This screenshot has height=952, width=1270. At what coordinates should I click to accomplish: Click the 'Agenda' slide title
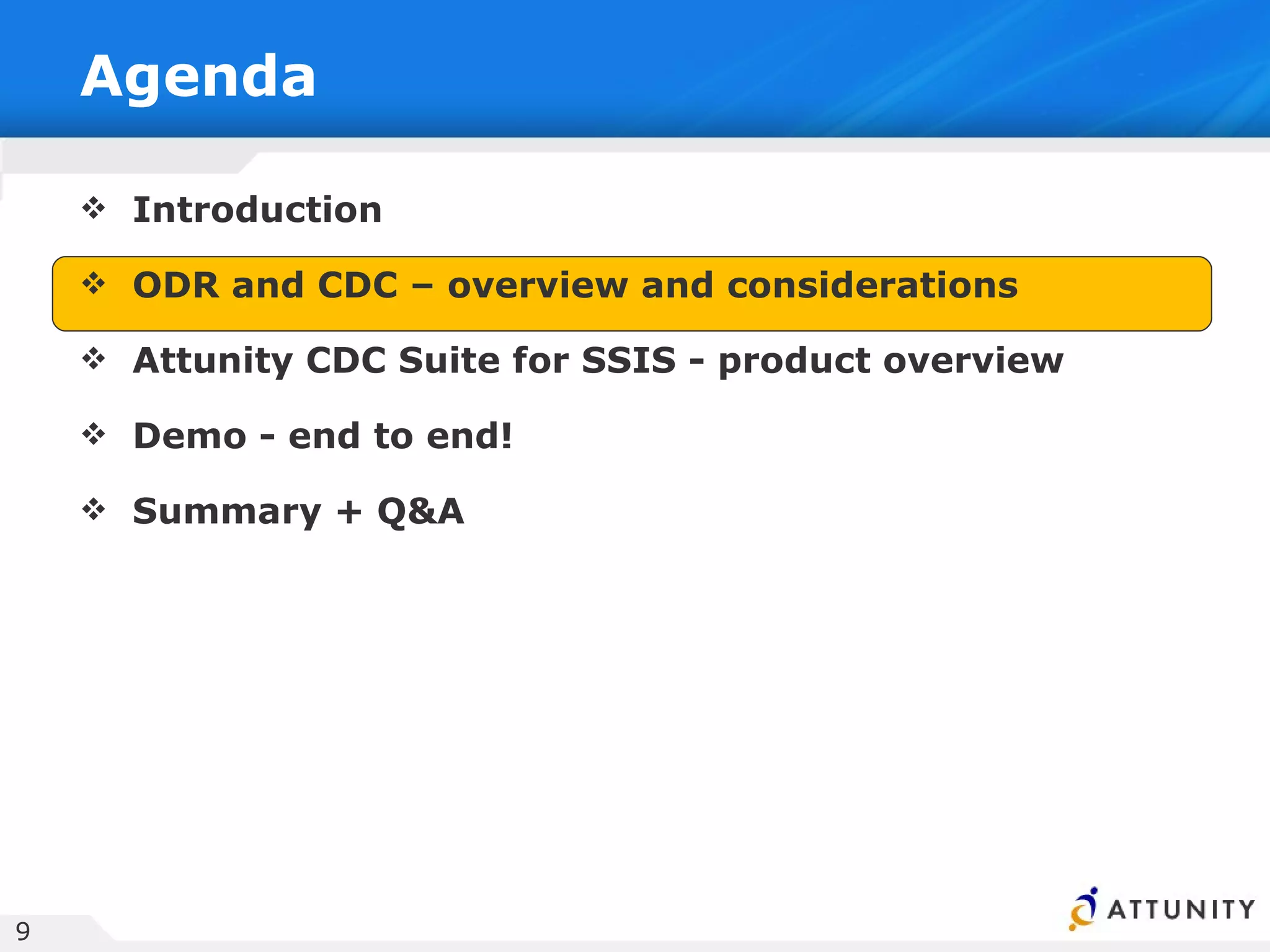pyautogui.click(x=198, y=78)
